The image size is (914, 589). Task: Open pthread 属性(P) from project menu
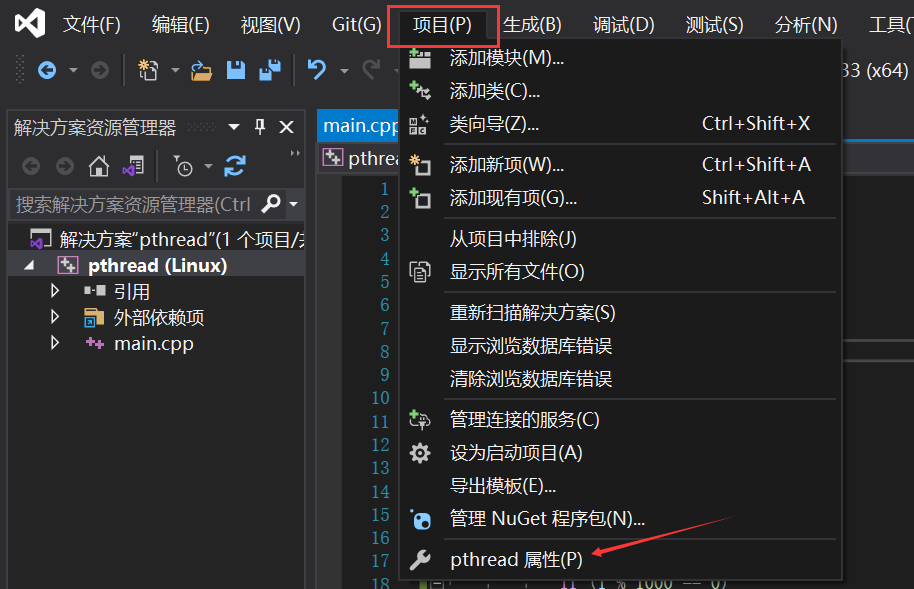tap(621, 560)
